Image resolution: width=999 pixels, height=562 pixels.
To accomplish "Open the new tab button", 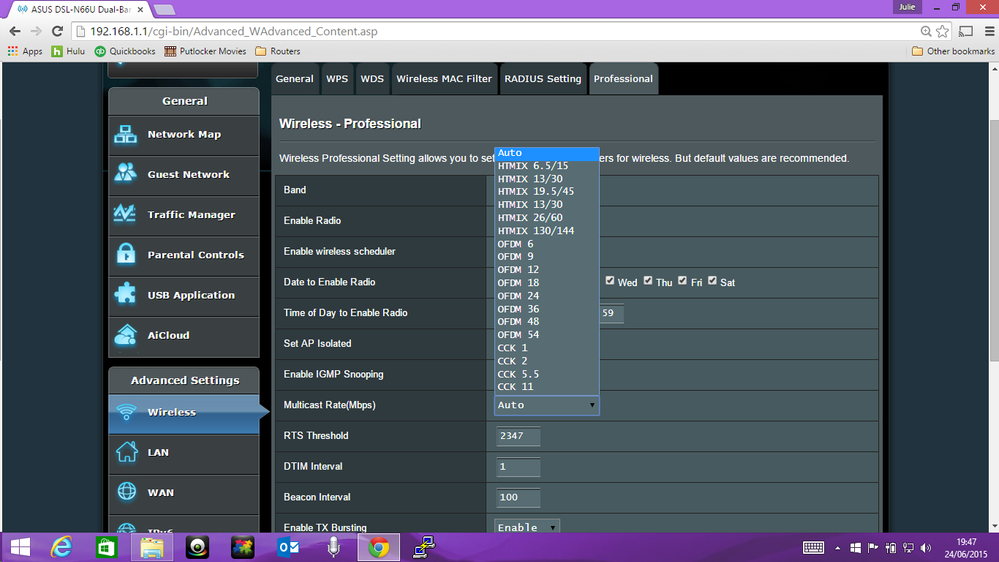I will (164, 10).
